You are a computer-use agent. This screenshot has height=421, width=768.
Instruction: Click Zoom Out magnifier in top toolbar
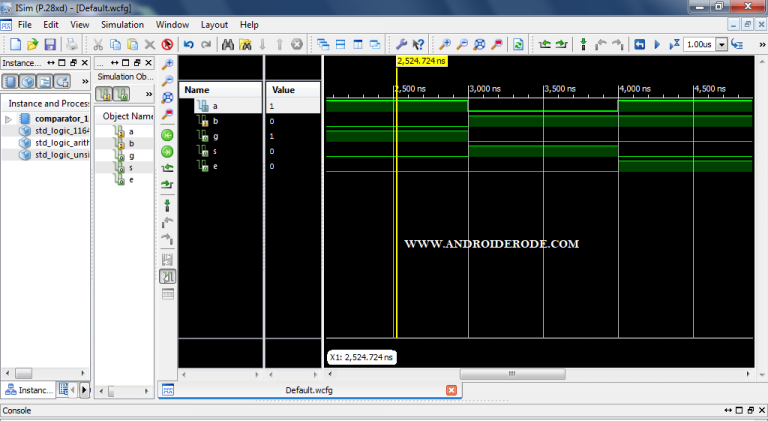click(462, 45)
